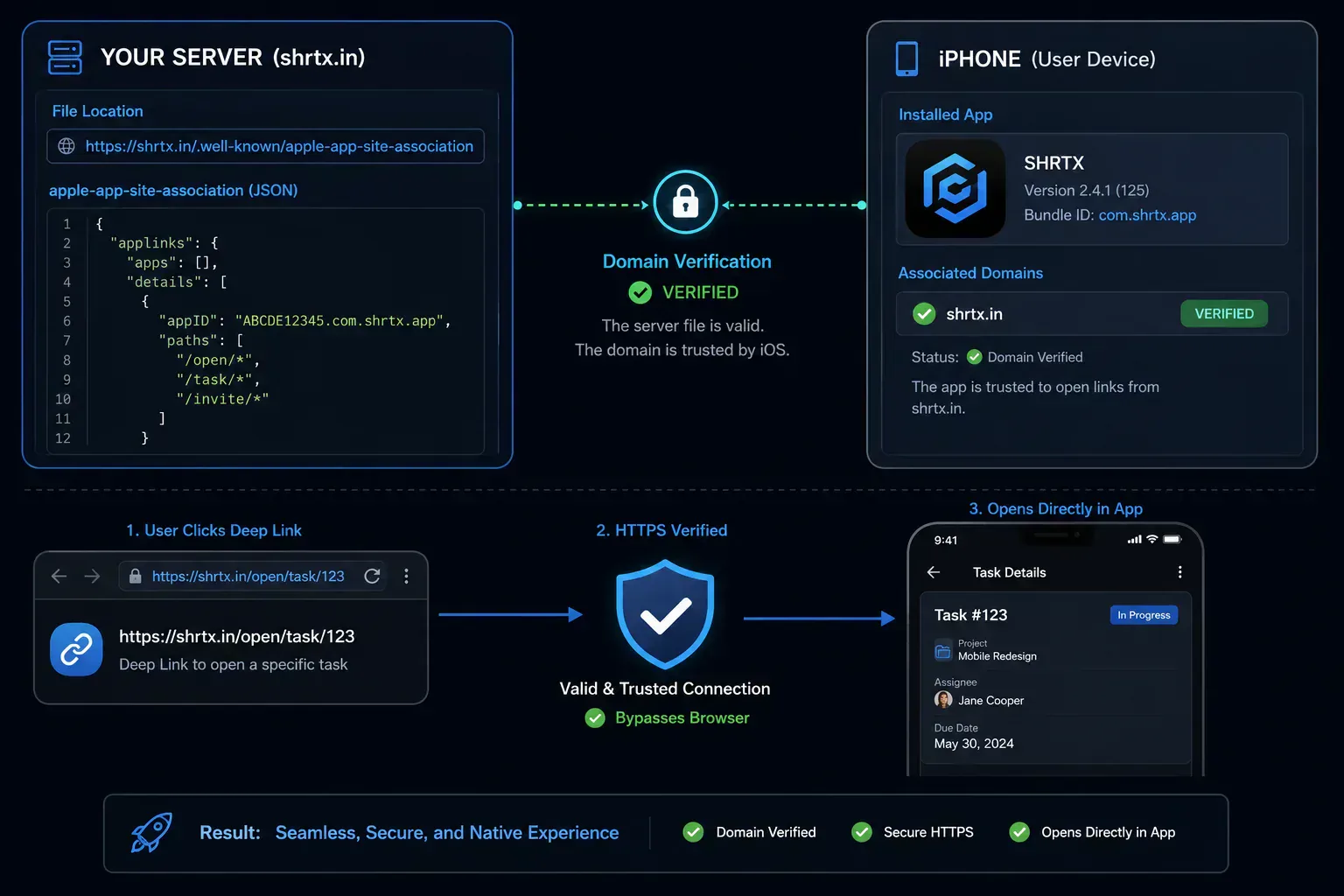This screenshot has height=896, width=1344.
Task: Click the Task #123 title
Action: tap(970, 615)
